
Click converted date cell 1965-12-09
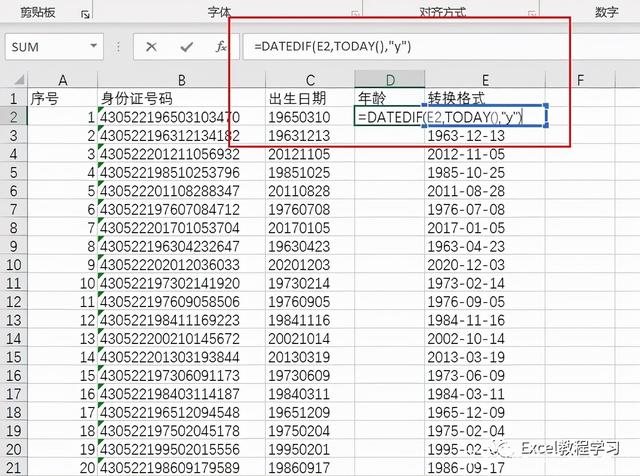click(x=485, y=412)
